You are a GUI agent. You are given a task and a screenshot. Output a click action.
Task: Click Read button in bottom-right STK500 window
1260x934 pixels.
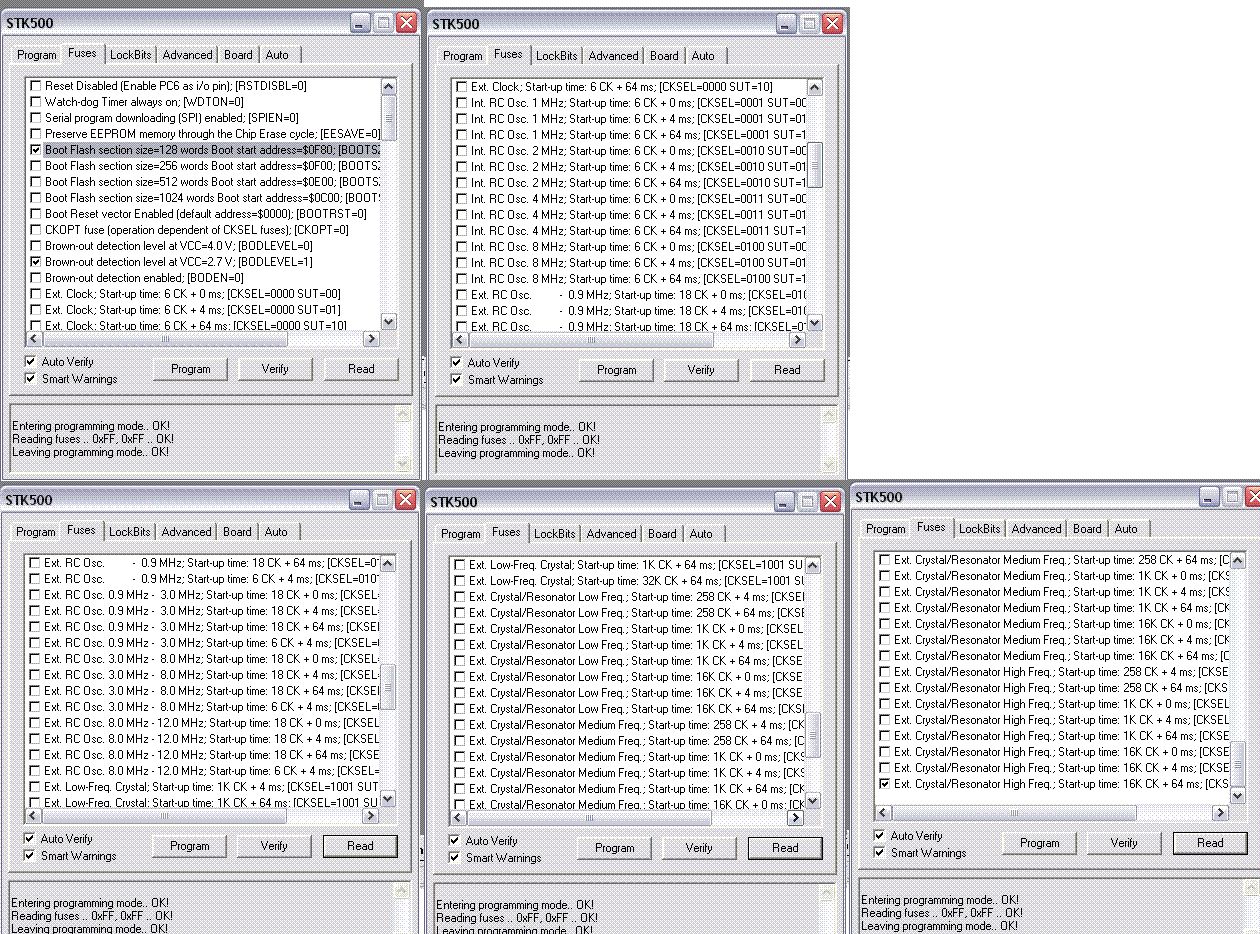click(1210, 843)
